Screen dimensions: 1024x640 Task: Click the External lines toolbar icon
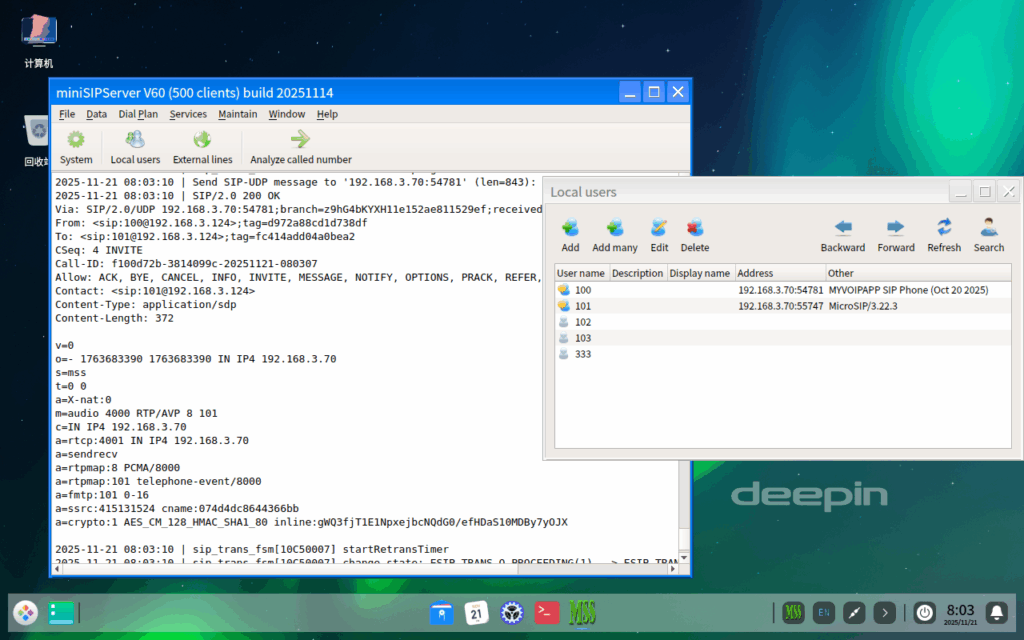pos(203,146)
